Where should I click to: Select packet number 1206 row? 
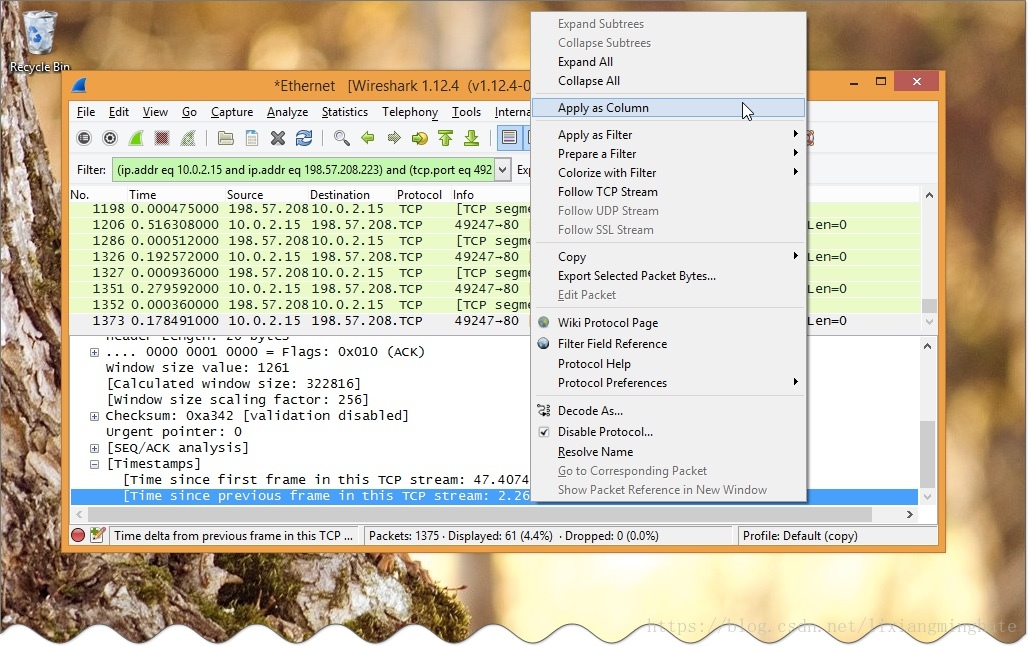pyautogui.click(x=300, y=225)
